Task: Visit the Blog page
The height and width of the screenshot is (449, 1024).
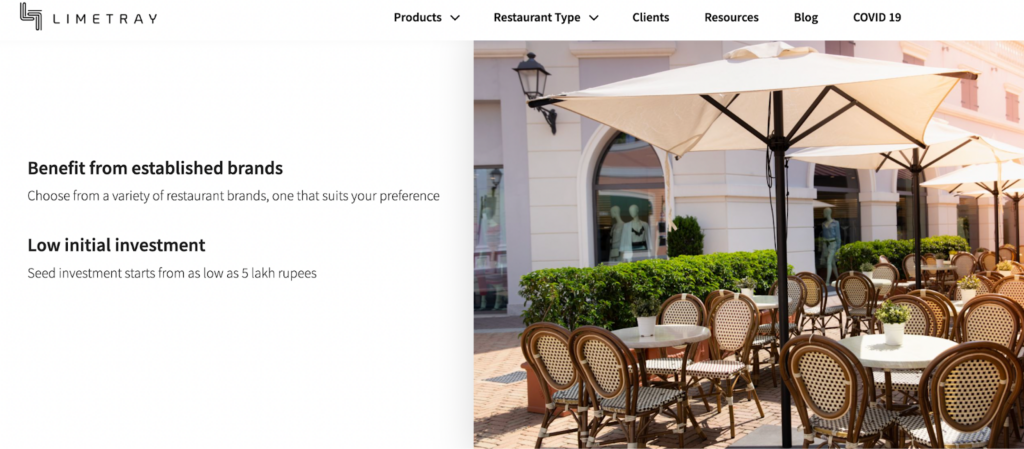Action: (806, 18)
